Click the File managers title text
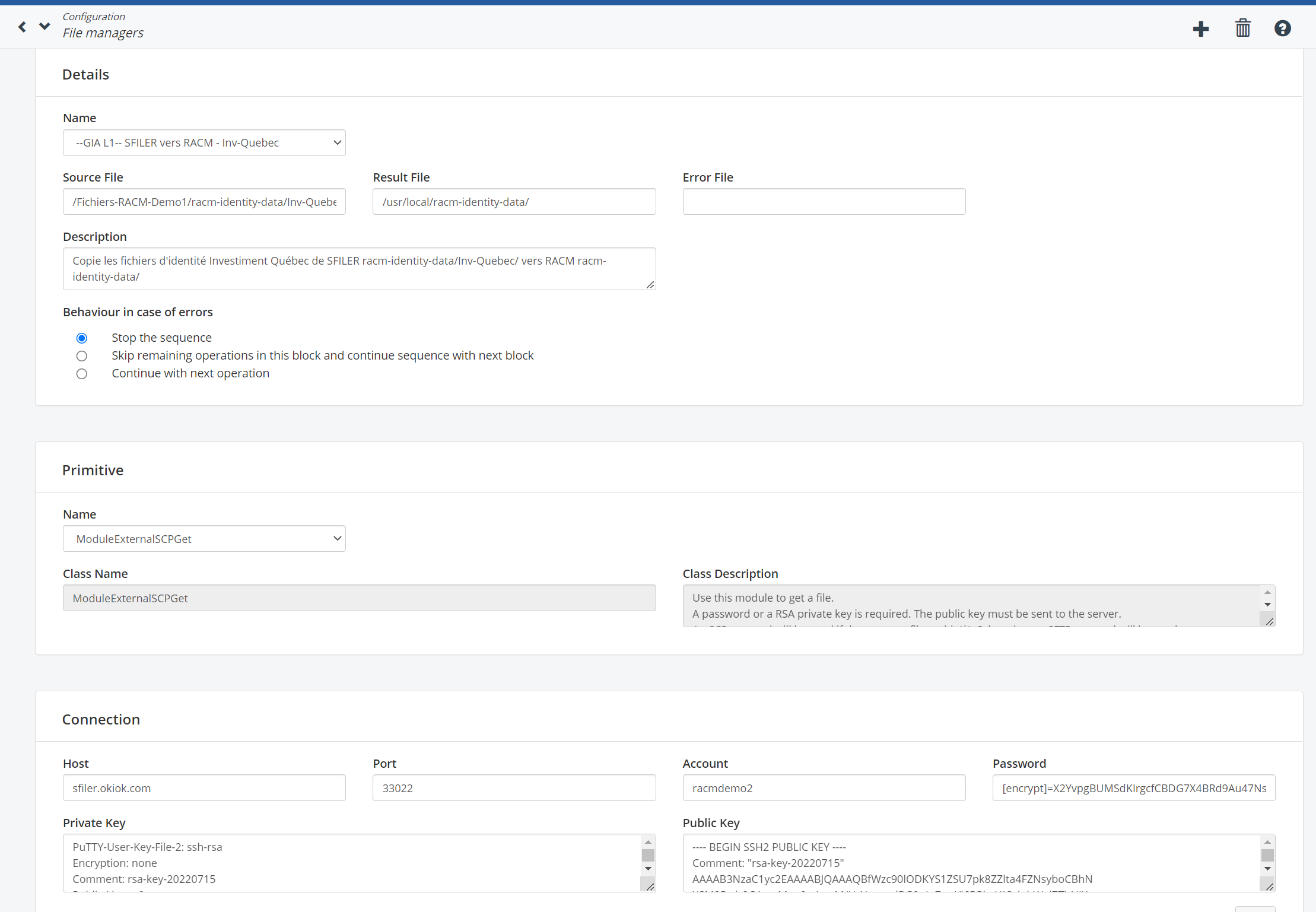Screen dimensions: 1316x912 coord(103,33)
